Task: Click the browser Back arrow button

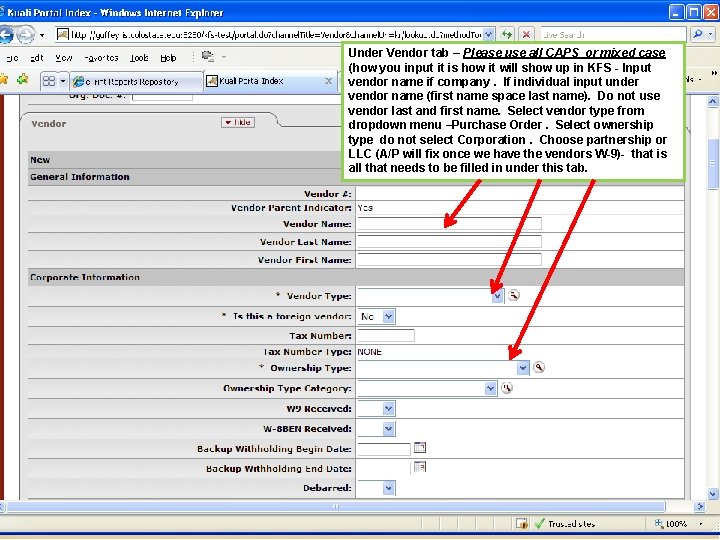Action: 5,34
